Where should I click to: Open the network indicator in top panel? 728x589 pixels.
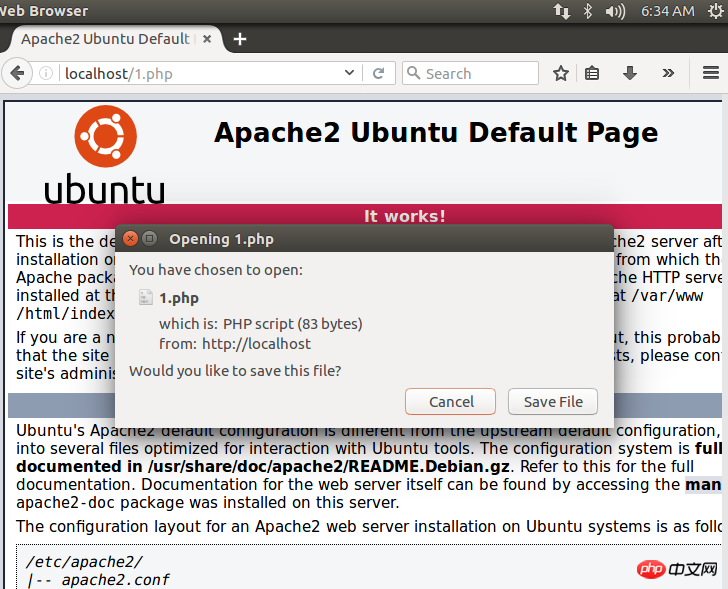point(561,11)
